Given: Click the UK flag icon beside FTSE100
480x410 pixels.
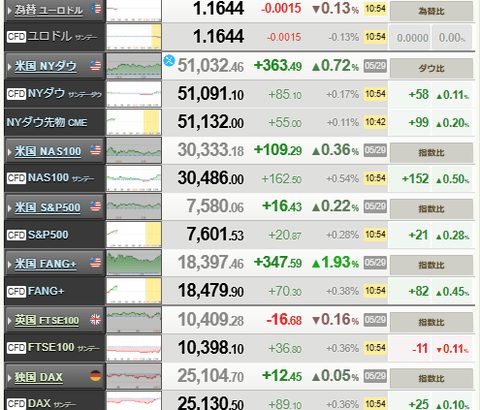Looking at the screenshot, I should pyautogui.click(x=95, y=319).
